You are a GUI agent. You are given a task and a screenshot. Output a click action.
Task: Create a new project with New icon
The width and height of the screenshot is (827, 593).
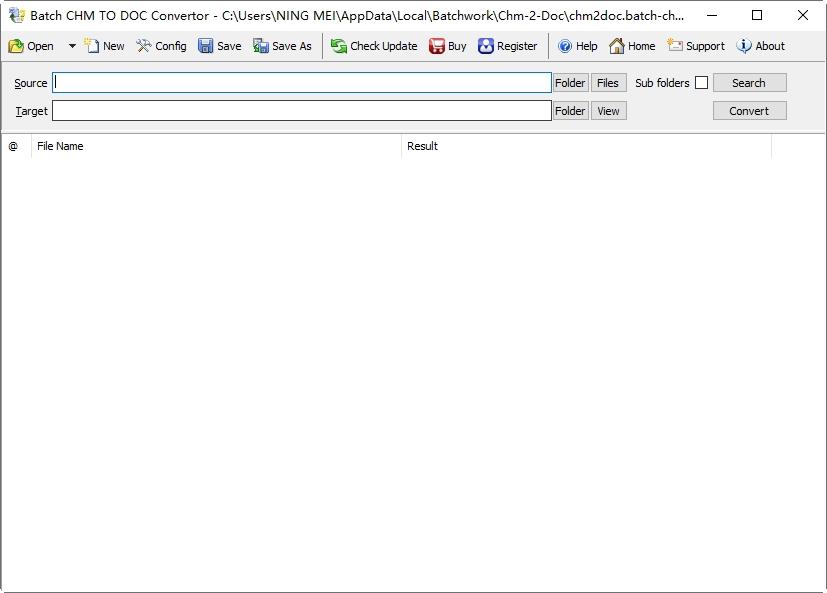click(x=92, y=46)
